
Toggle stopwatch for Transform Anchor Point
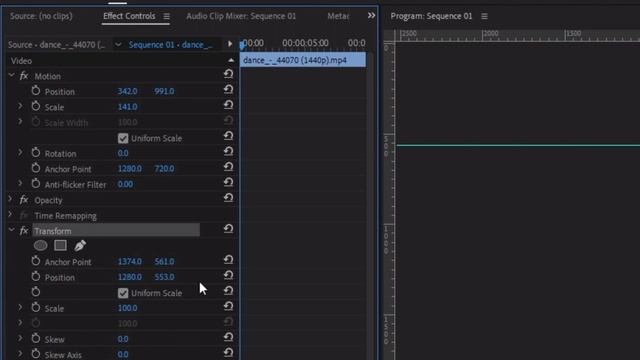[36, 261]
